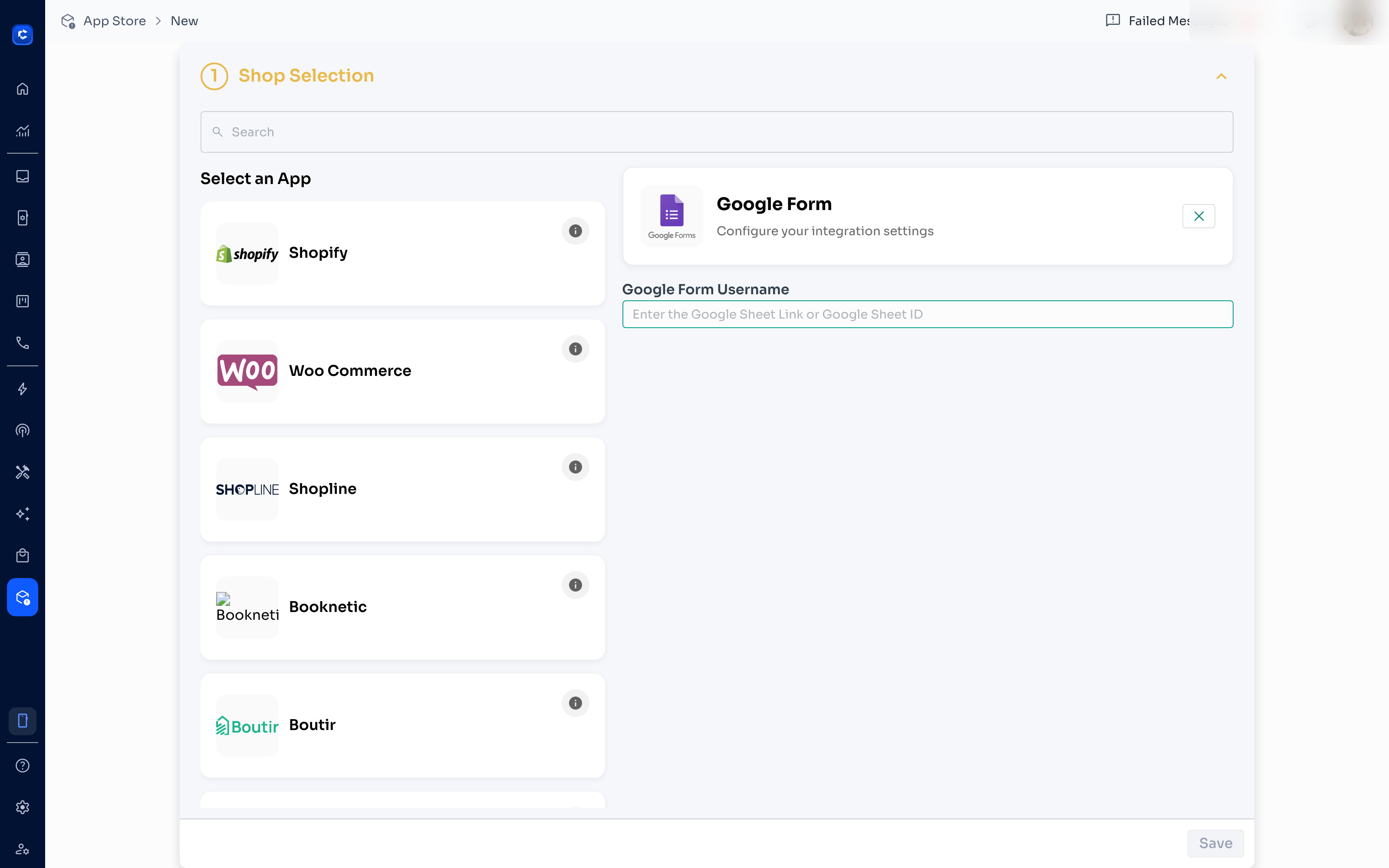Show info for Woo Commerce app
The image size is (1389, 868).
pos(575,349)
